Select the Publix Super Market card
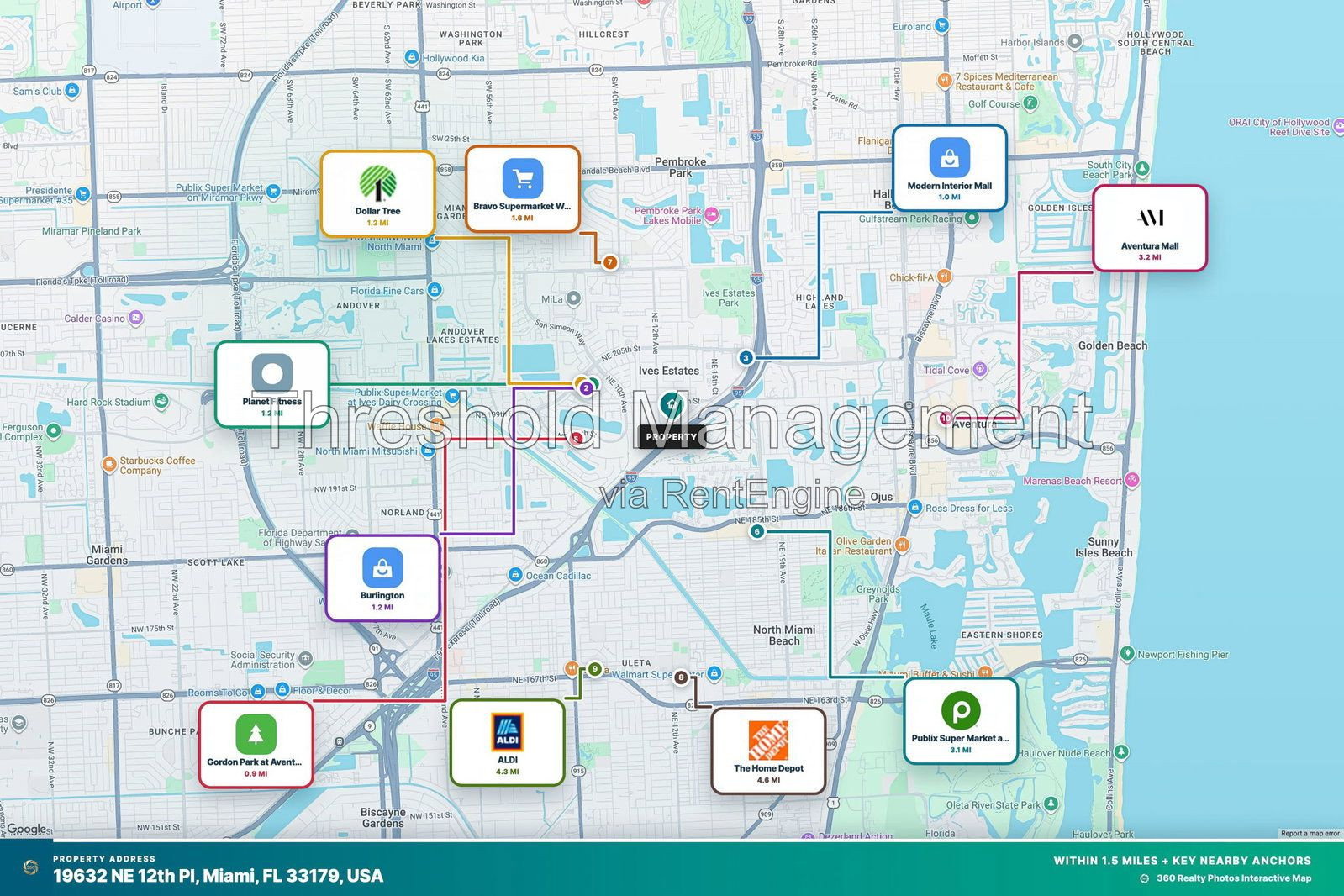Screen dimensions: 1344x896 961,721
